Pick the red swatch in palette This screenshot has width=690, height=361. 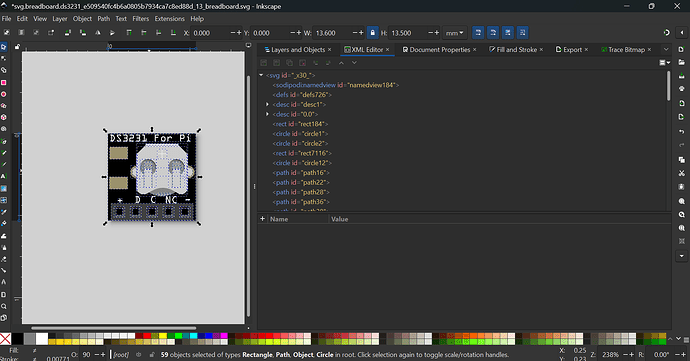coord(147,336)
